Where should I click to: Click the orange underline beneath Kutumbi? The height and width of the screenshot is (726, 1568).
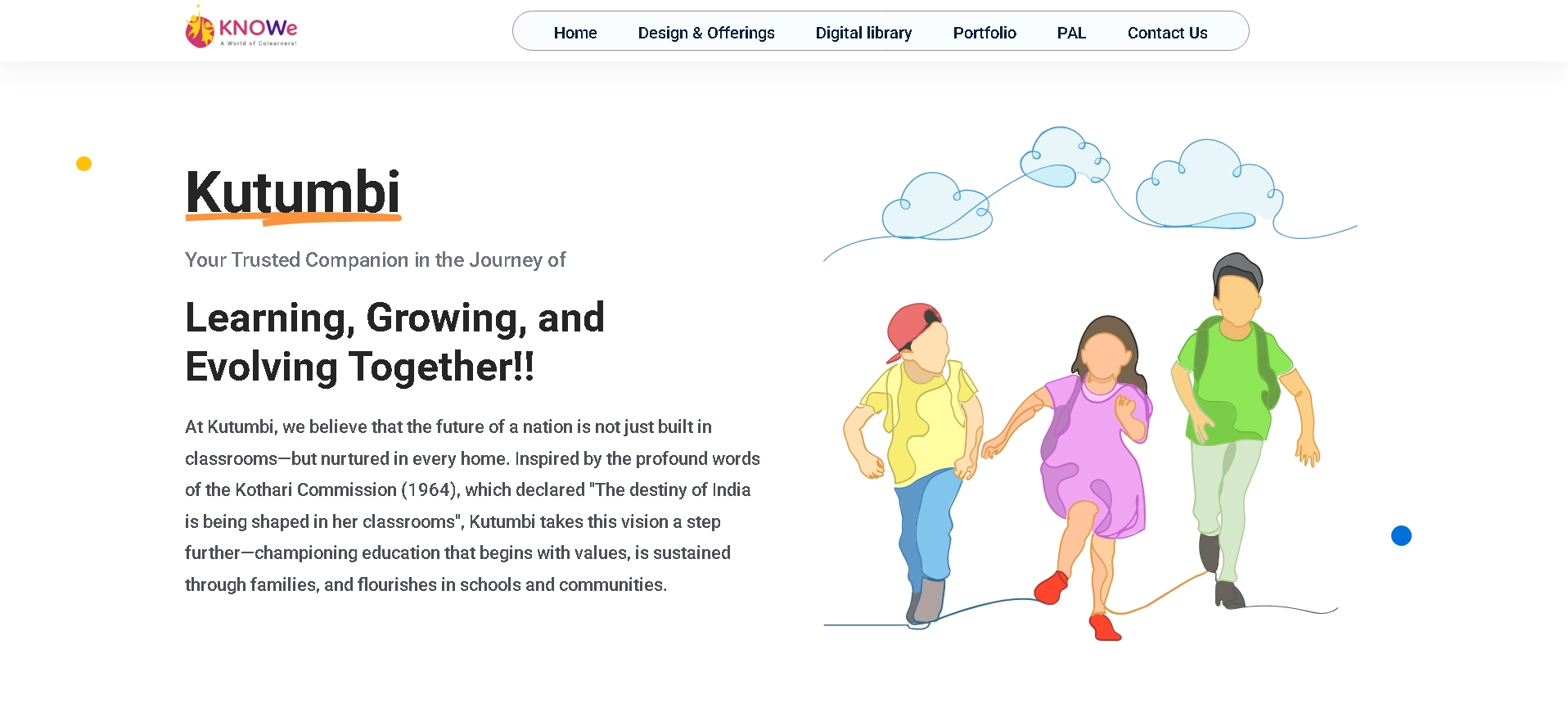click(x=293, y=219)
